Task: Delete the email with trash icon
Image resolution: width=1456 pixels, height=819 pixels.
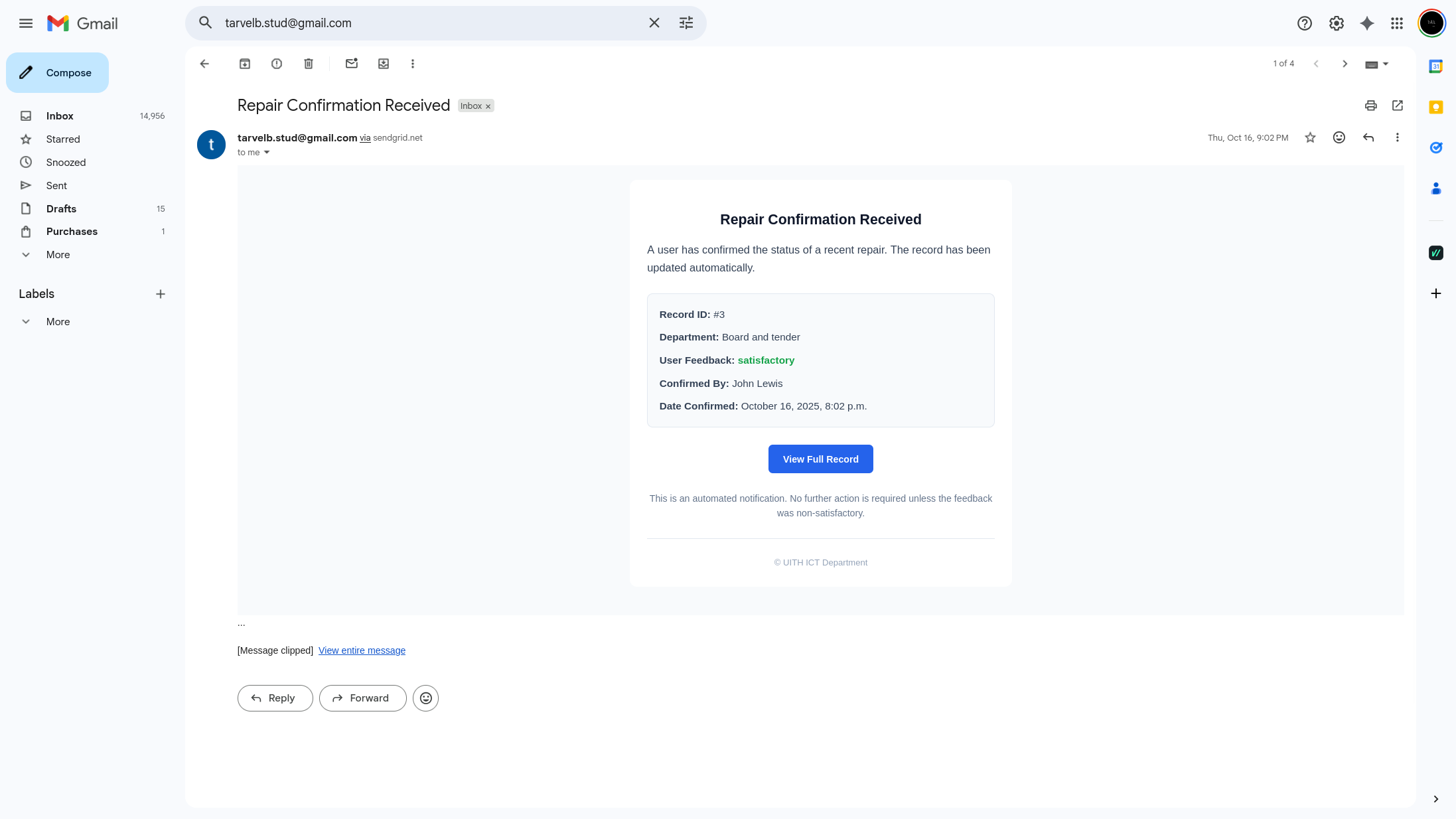Action: [309, 64]
